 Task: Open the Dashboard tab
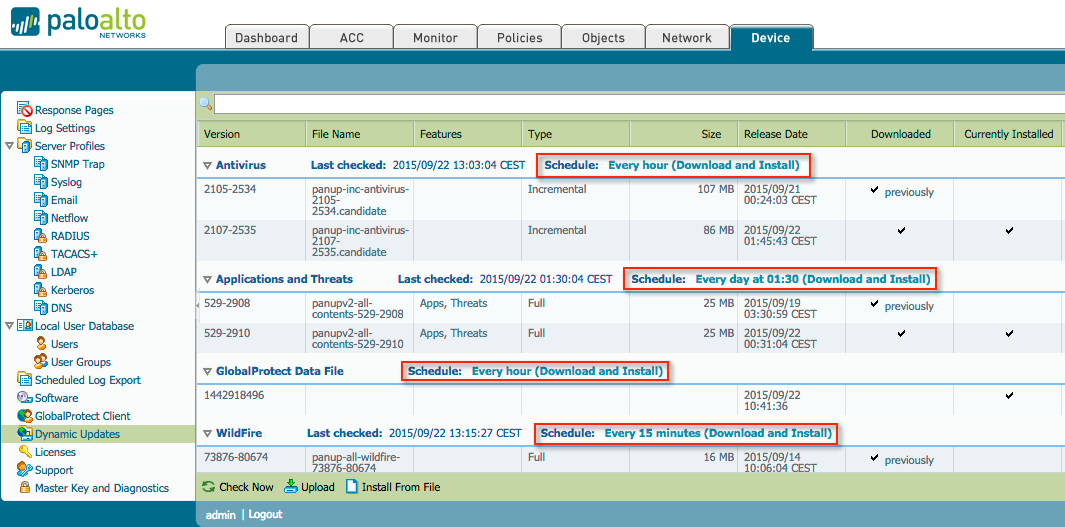[266, 37]
